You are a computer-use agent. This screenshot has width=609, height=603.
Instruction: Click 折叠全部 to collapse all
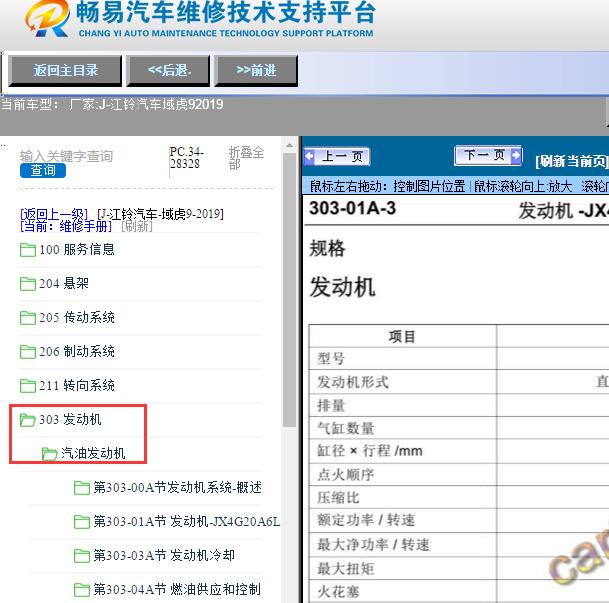coord(246,158)
